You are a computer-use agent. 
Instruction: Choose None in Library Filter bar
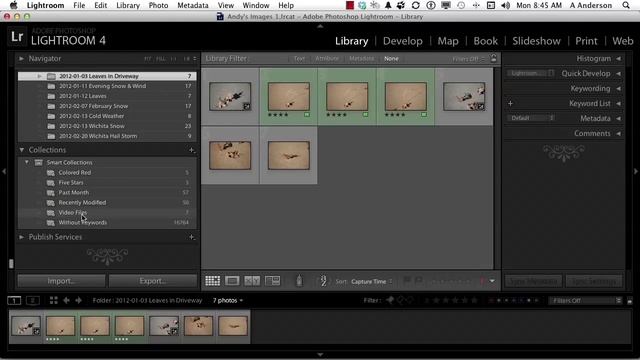click(391, 59)
